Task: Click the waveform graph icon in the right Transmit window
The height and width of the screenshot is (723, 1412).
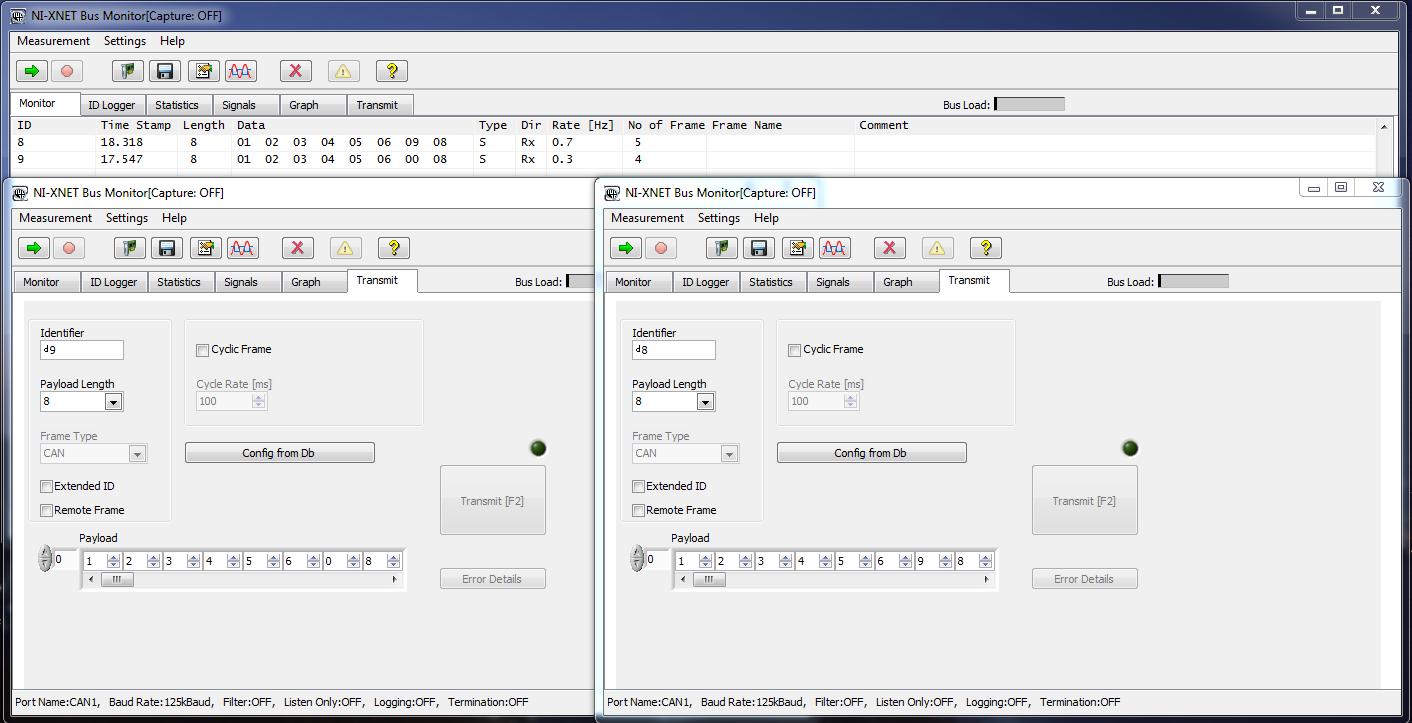Action: coord(835,248)
